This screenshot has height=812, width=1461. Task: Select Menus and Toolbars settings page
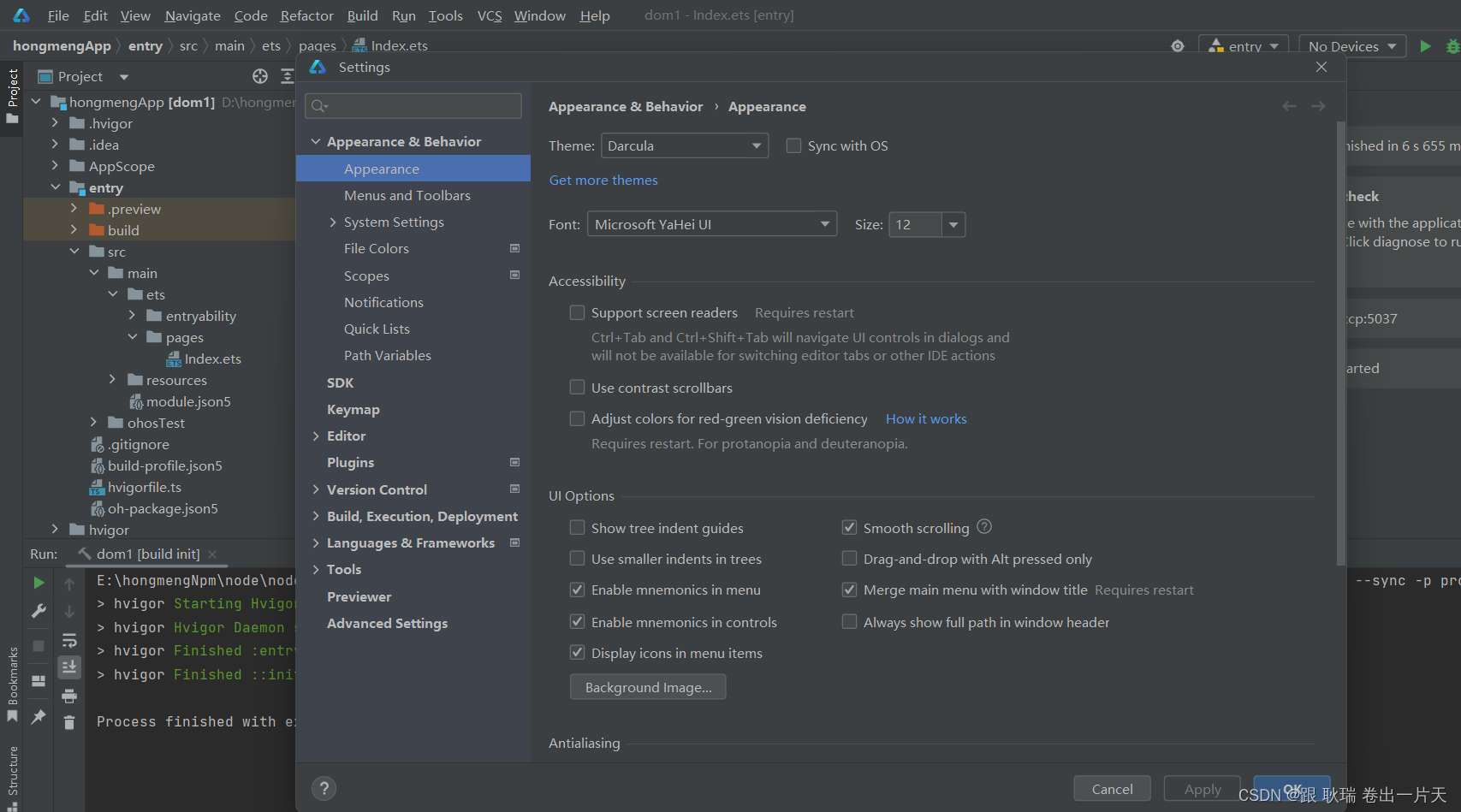point(413,196)
